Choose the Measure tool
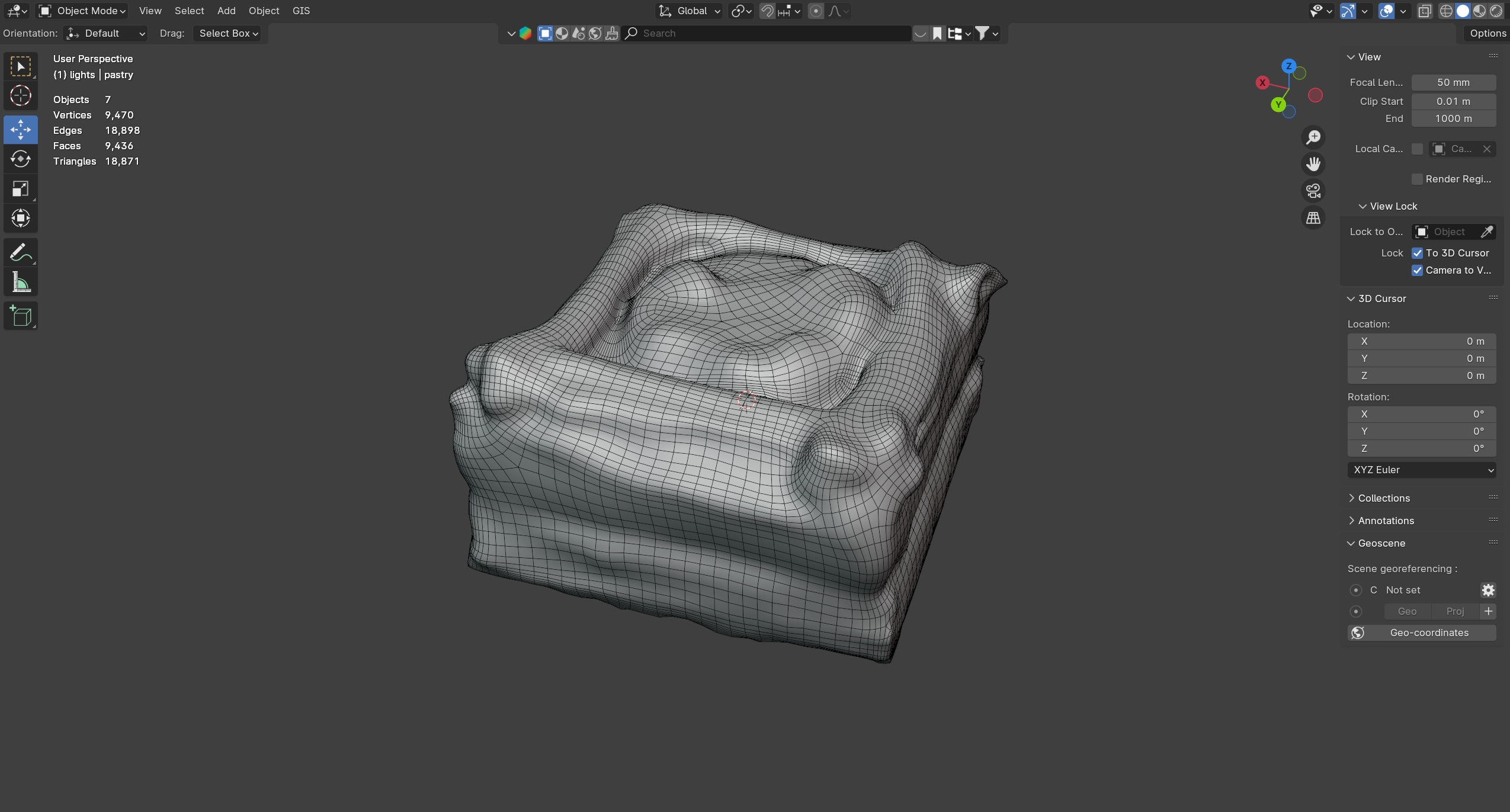Screen dimensions: 1510x812 (x=21, y=283)
